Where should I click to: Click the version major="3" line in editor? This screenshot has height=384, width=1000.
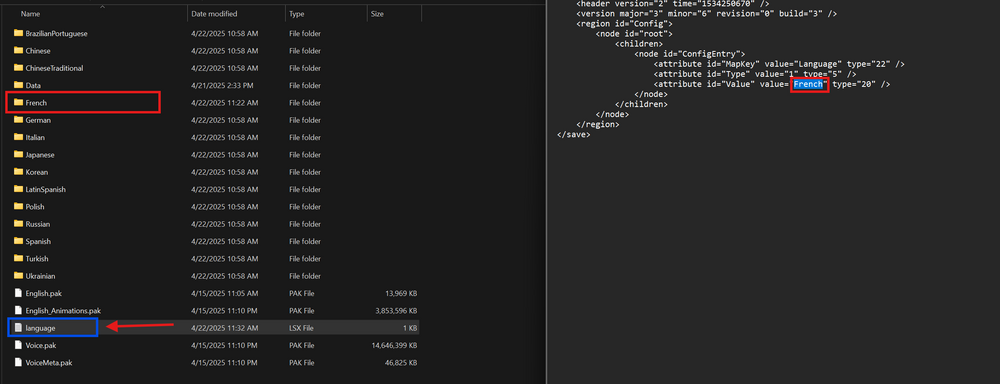(x=707, y=13)
